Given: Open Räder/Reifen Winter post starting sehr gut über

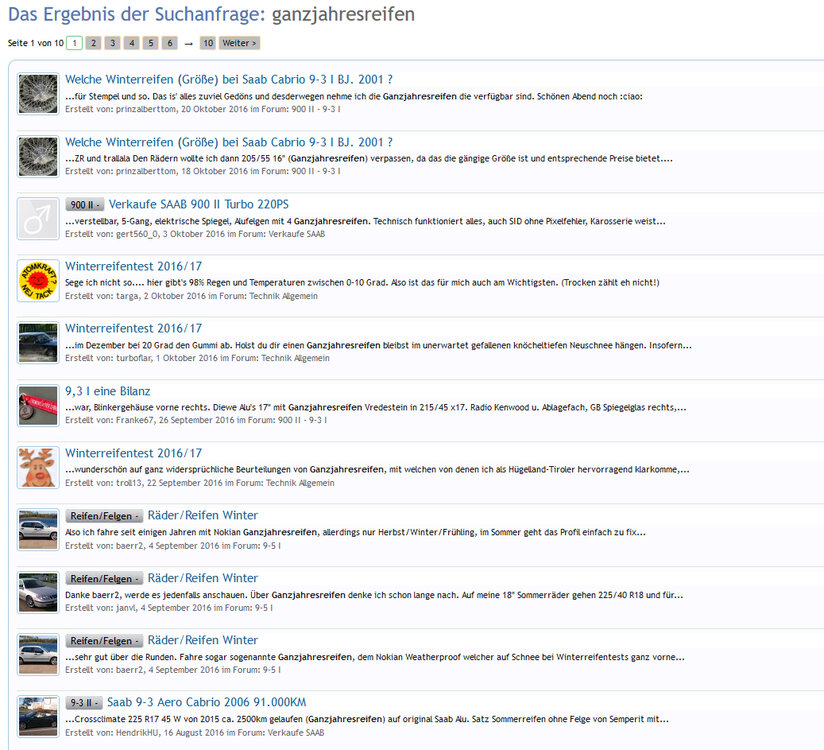Looking at the screenshot, I should [203, 640].
